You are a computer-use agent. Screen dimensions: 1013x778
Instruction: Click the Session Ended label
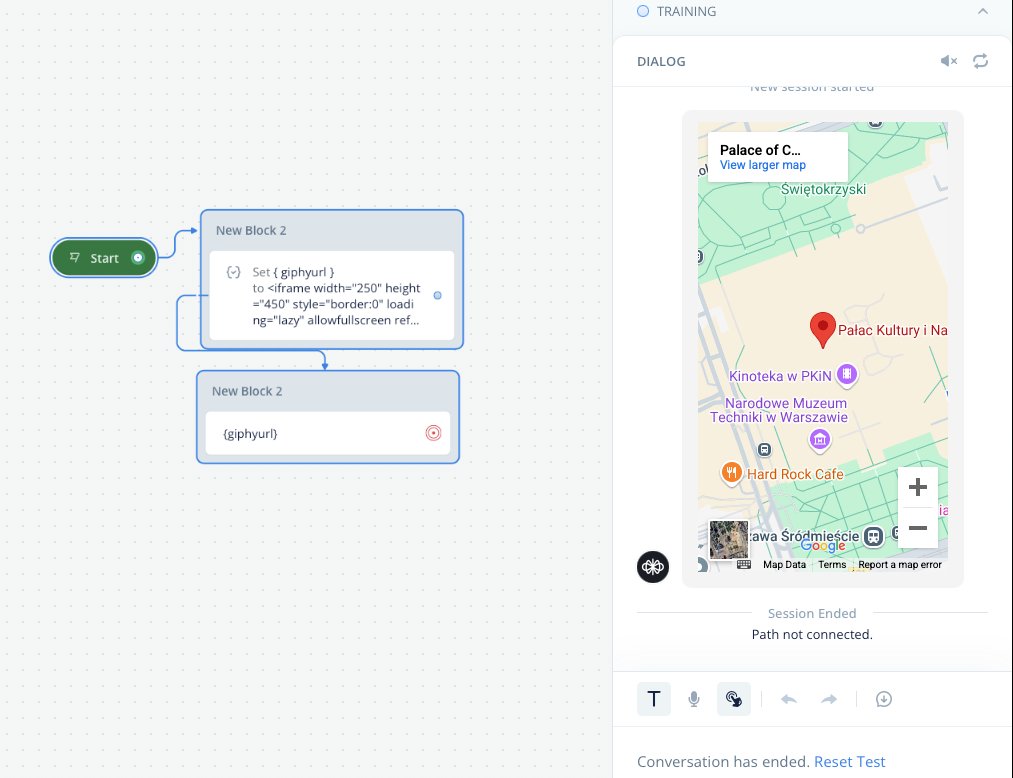coord(812,613)
